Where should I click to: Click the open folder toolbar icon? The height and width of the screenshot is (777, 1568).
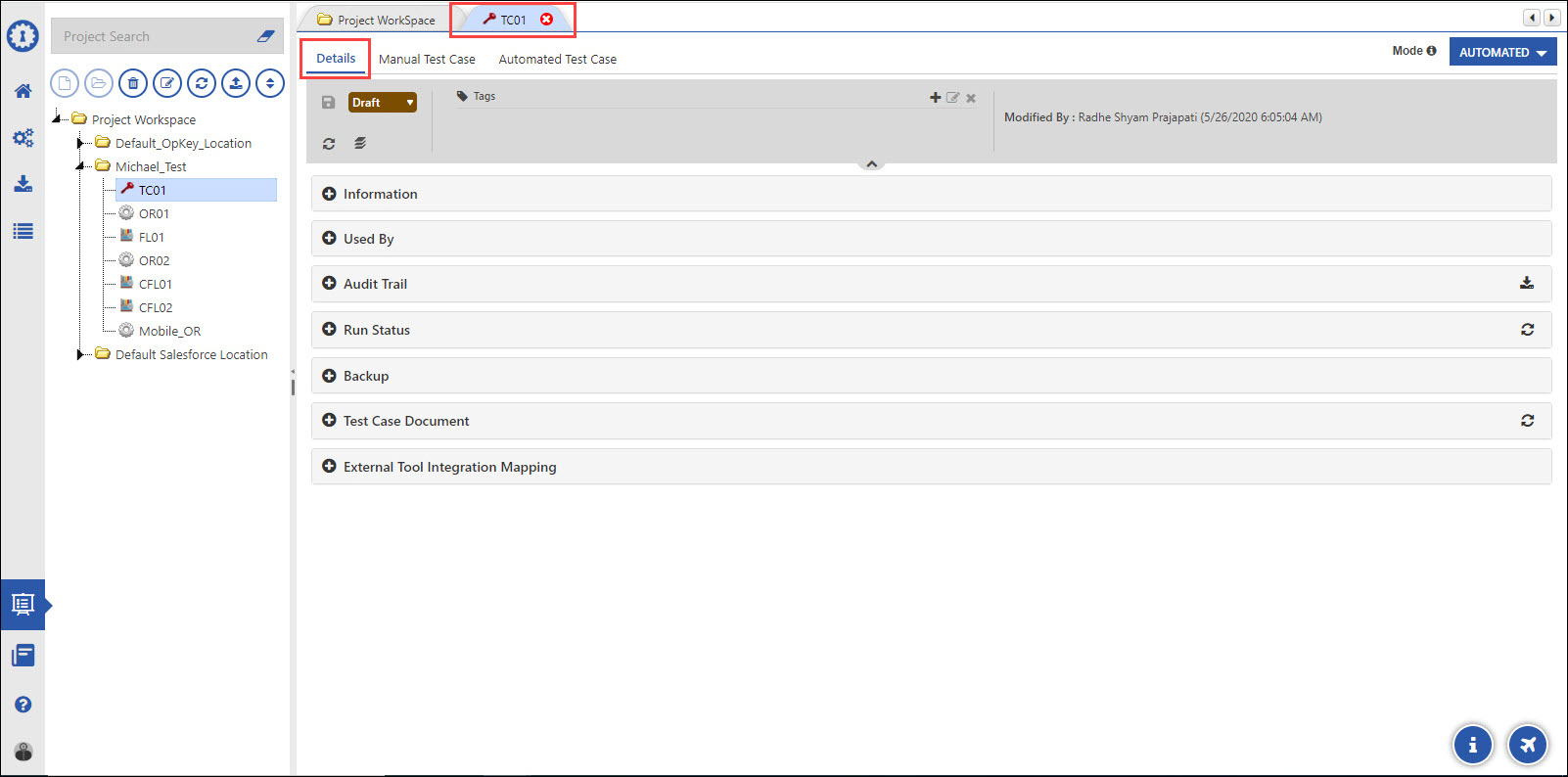click(99, 83)
